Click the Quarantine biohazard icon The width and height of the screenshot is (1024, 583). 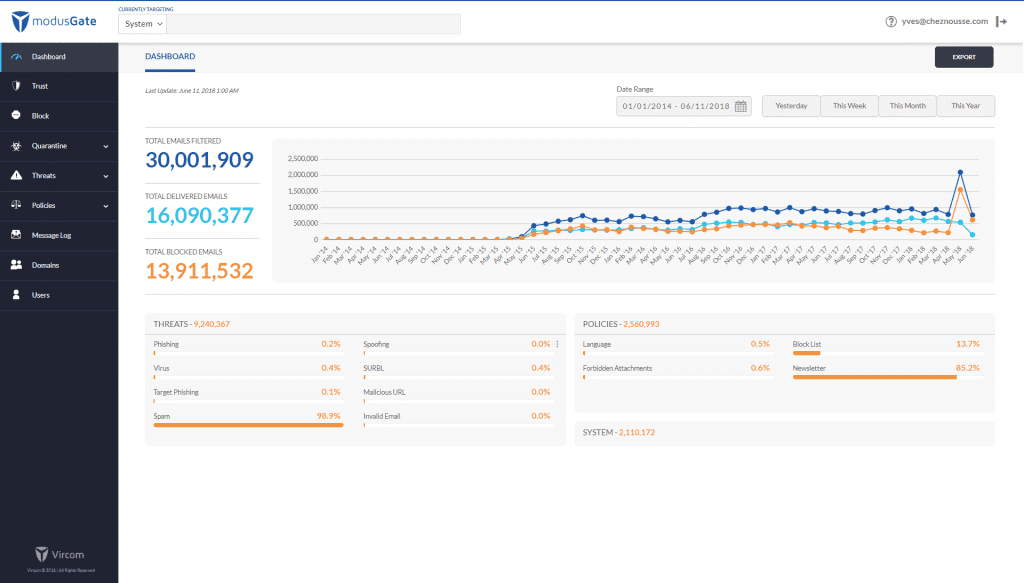16,146
